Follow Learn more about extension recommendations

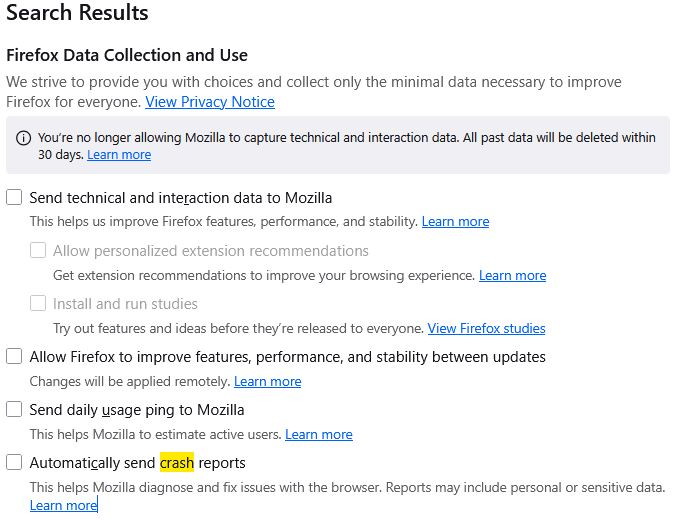(x=512, y=275)
